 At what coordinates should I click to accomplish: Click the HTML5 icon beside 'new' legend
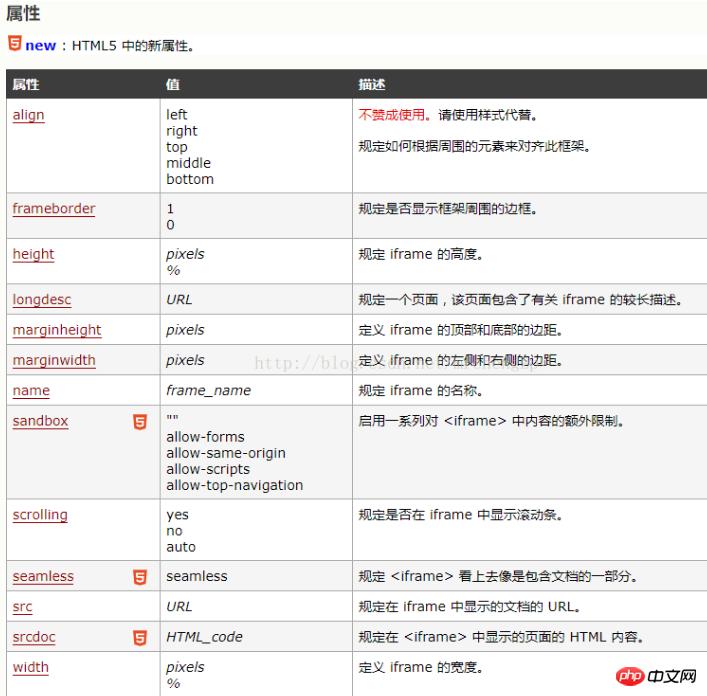14,43
